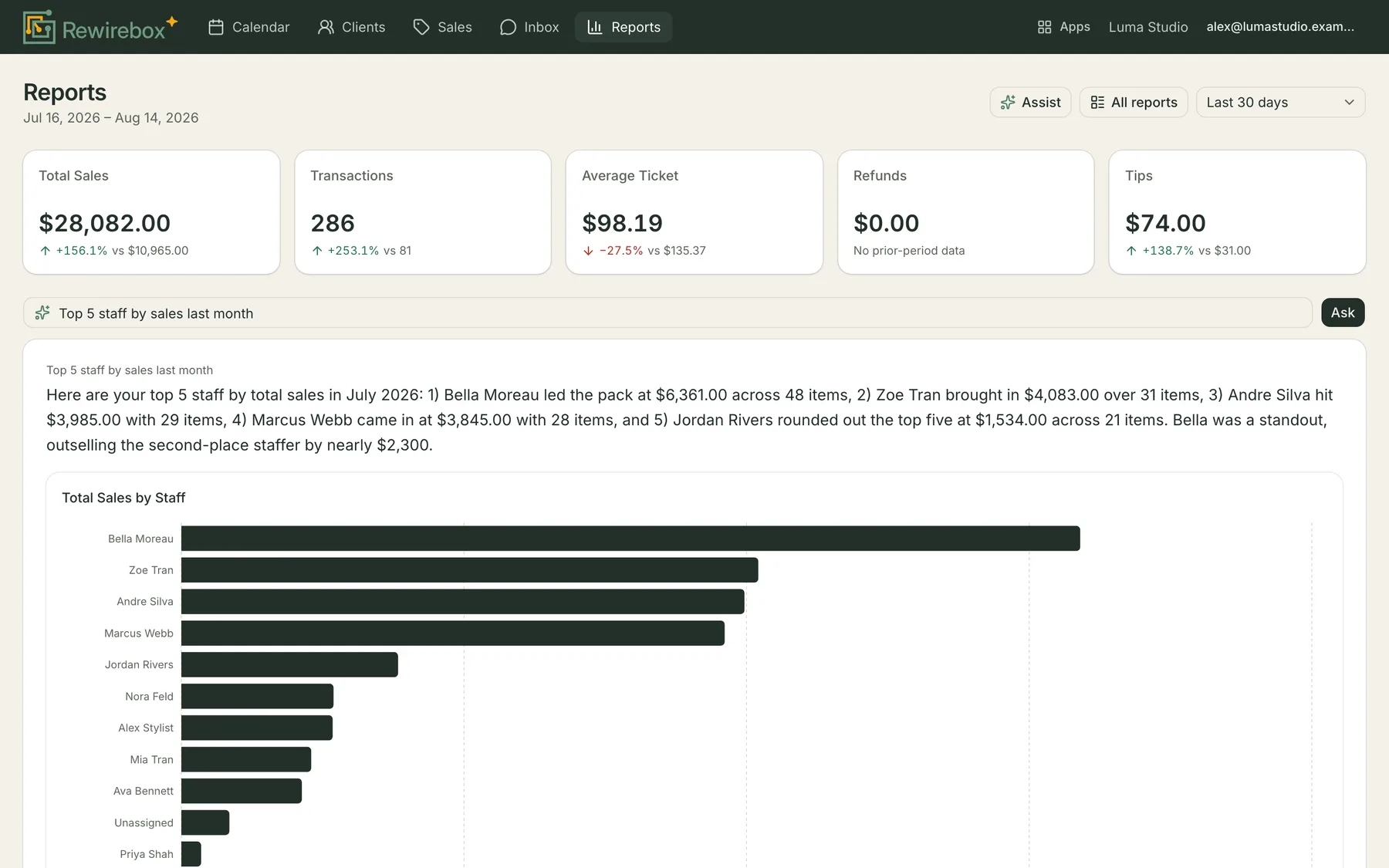Click the sparkle icon in the ask field
This screenshot has width=1389, height=868.
coord(42,312)
